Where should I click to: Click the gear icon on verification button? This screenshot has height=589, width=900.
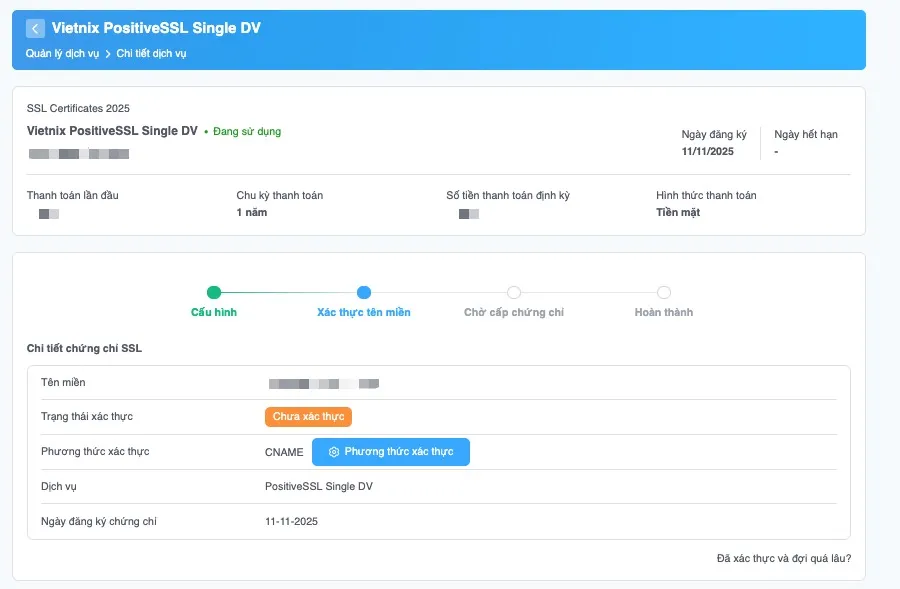pos(334,452)
